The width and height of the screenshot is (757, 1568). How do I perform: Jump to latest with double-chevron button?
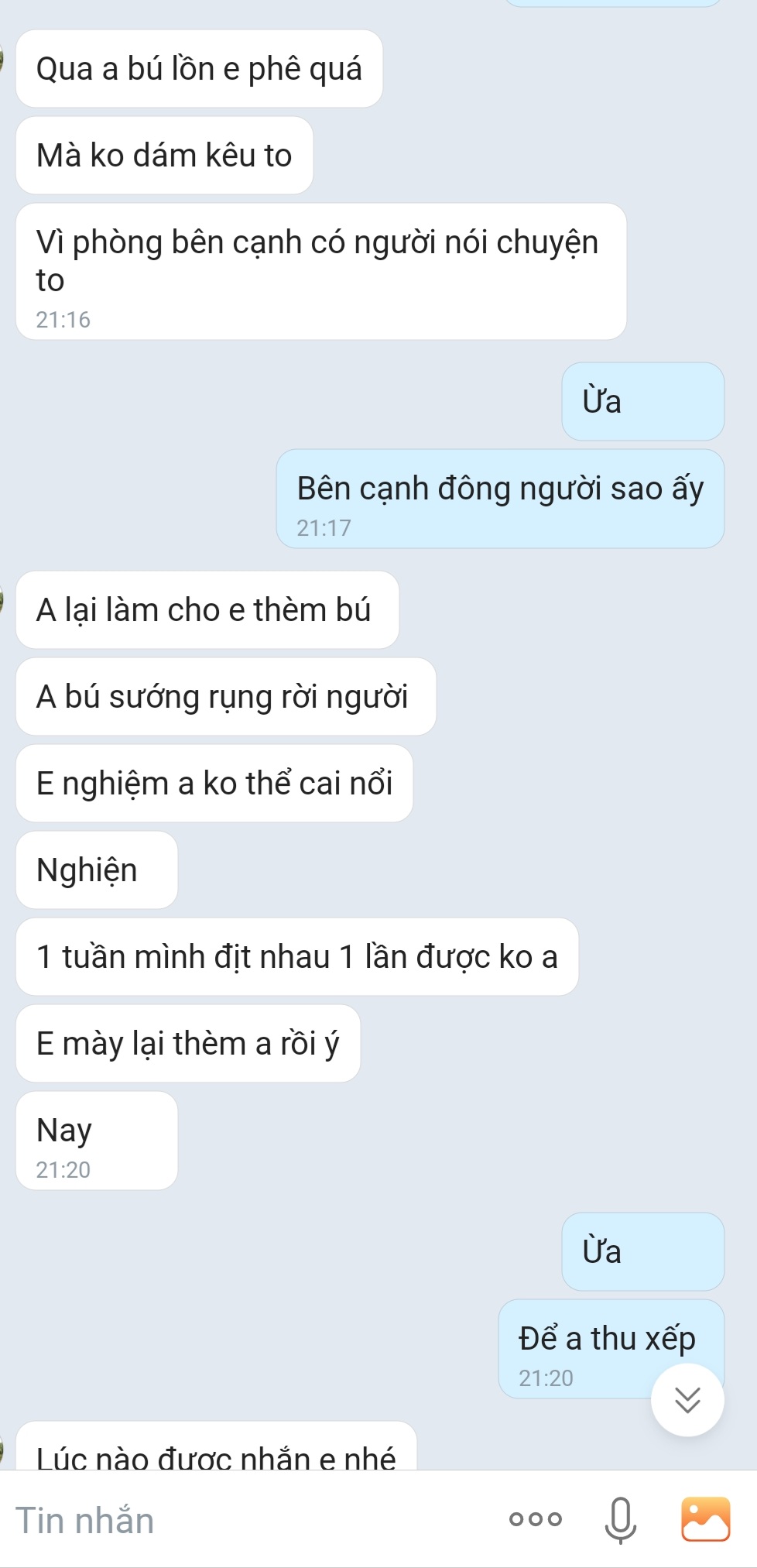click(x=687, y=1400)
